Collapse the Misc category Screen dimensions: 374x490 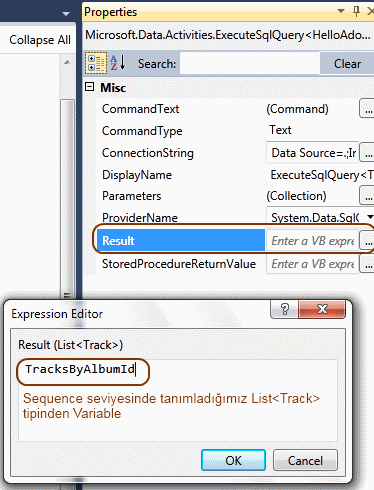pyautogui.click(x=89, y=87)
